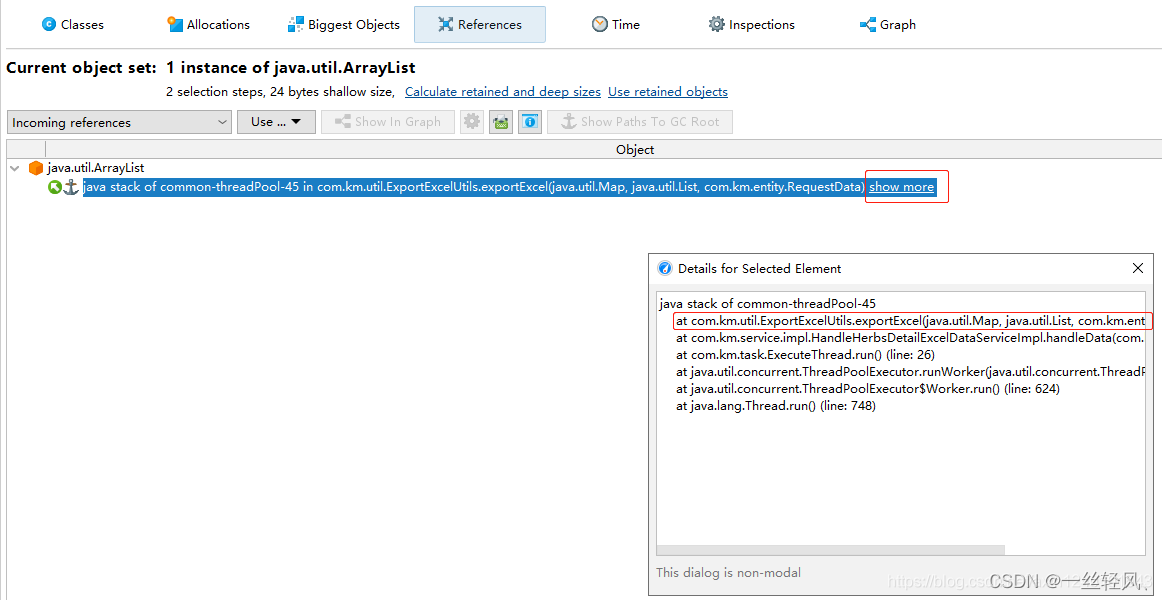Click the ThreadPoolExecutor$Worker.run() (line: 624) line
The height and width of the screenshot is (600, 1162).
[868, 389]
